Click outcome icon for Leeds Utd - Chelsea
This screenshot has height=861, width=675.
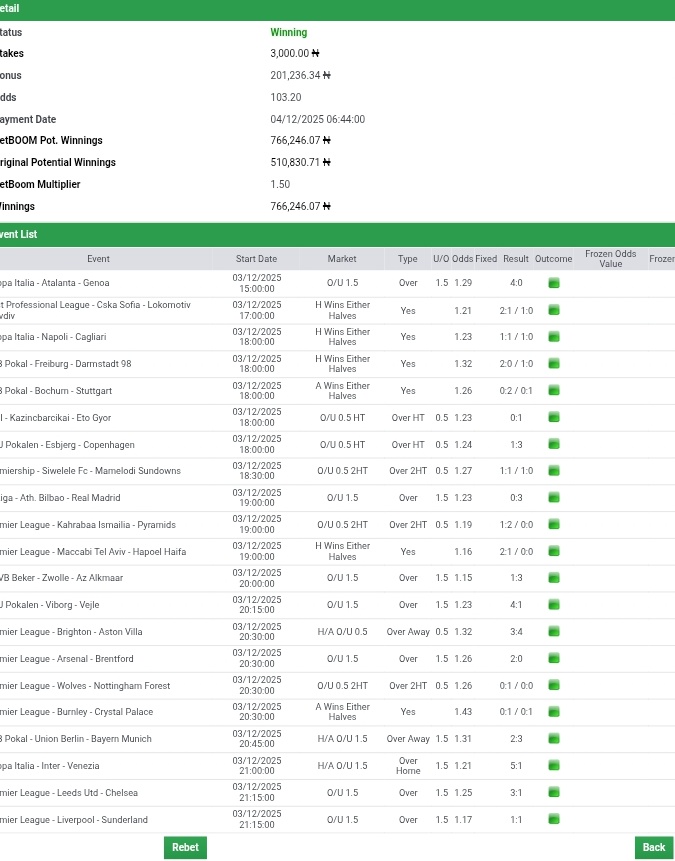click(554, 792)
